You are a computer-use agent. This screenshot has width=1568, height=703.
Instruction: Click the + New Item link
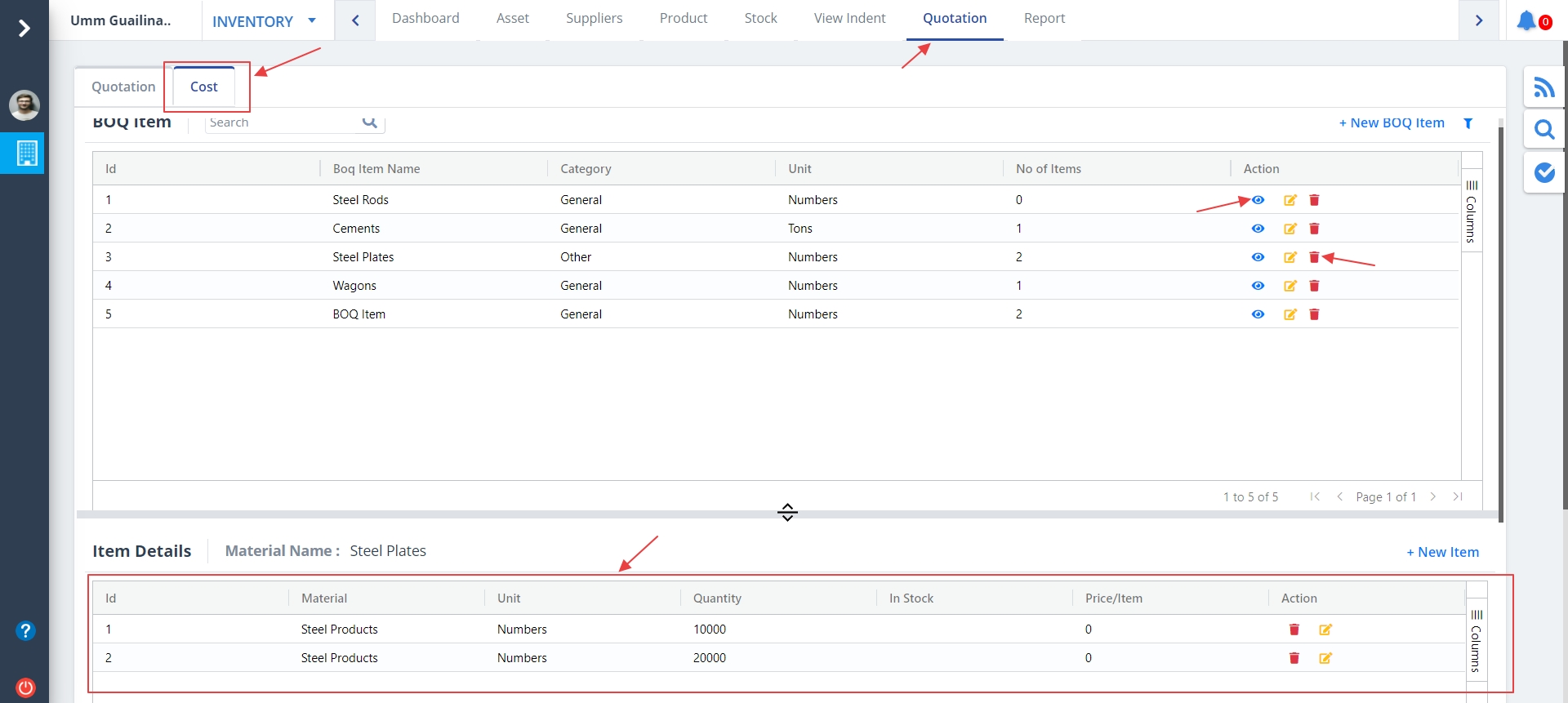[x=1442, y=552]
